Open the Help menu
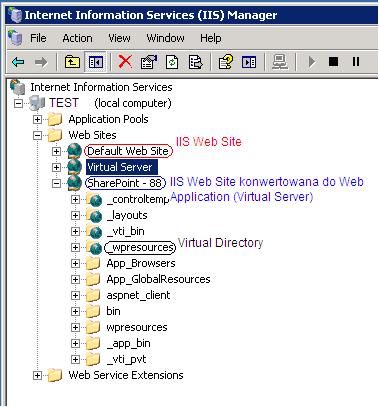 (x=210, y=38)
